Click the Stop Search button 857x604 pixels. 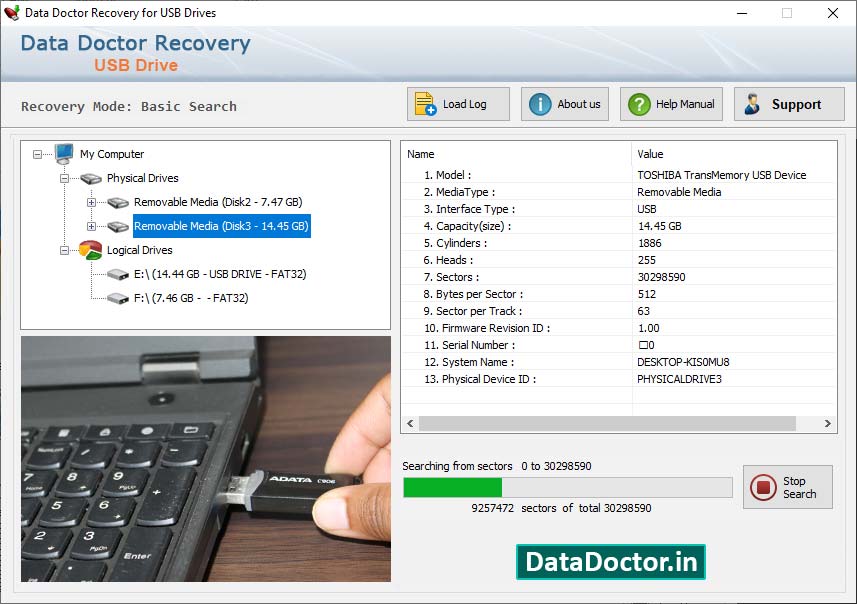coord(787,487)
